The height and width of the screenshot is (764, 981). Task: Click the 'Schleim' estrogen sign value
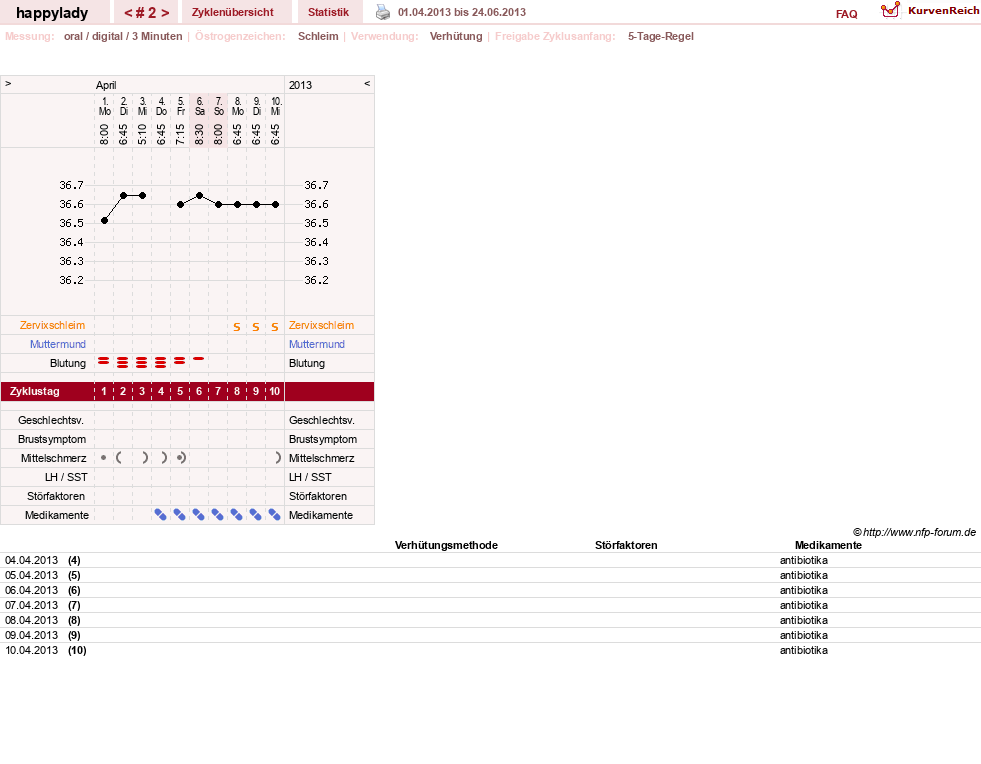click(x=318, y=36)
